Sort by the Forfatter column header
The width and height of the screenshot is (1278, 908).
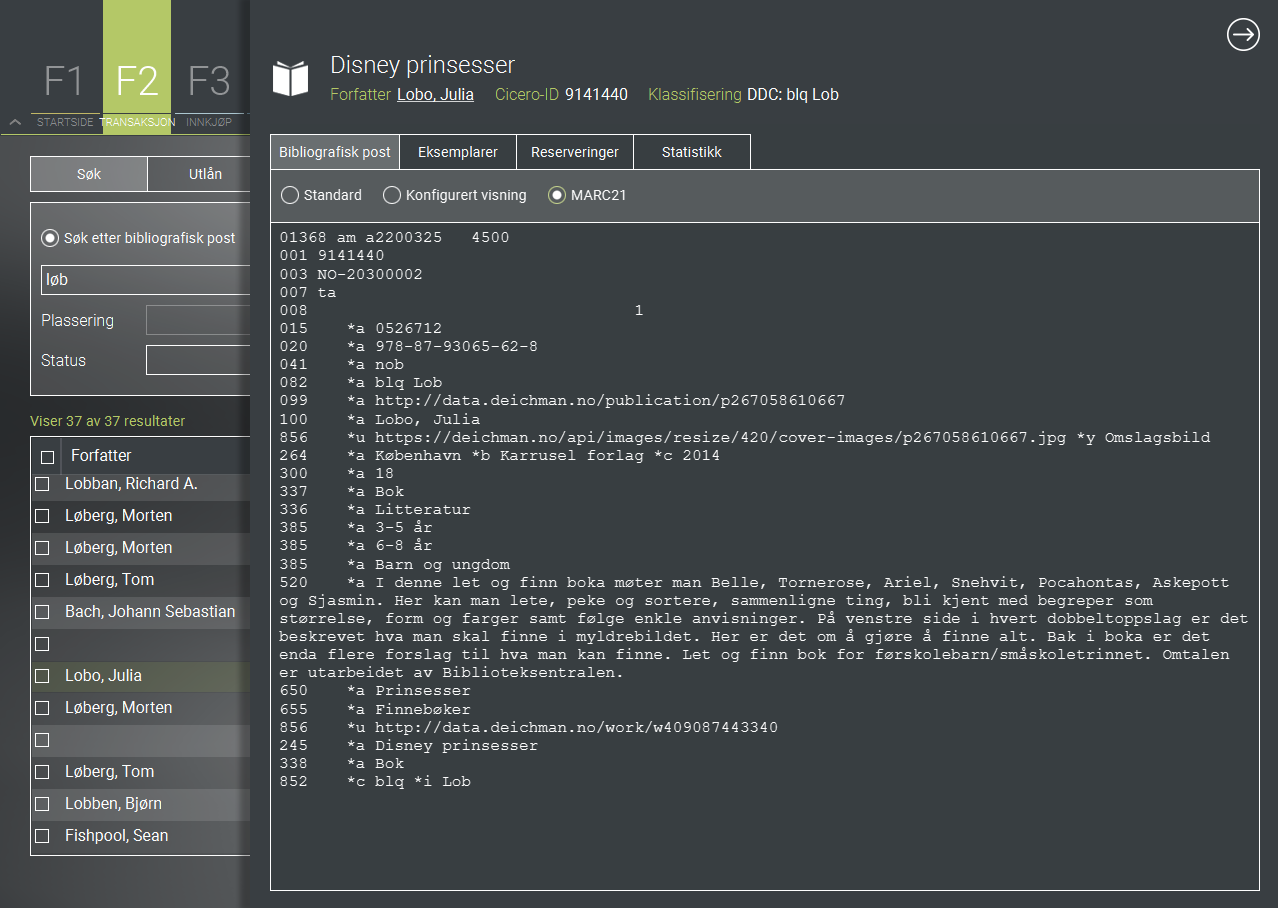[101, 456]
